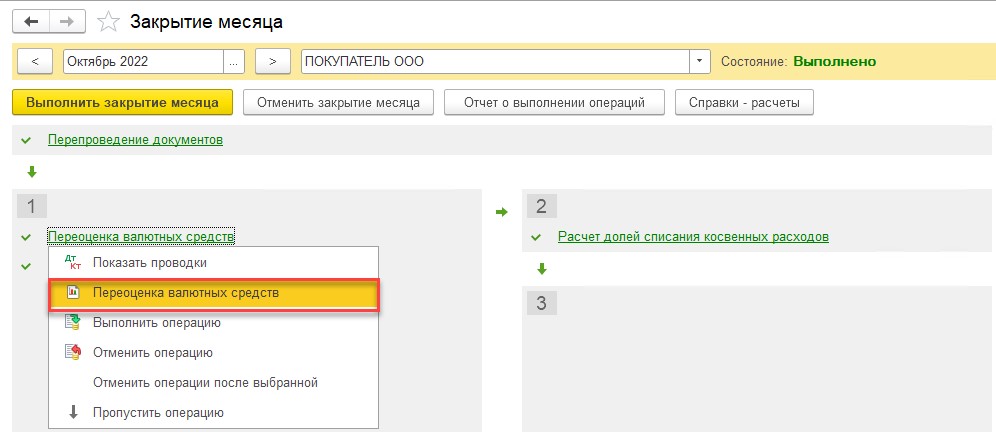Expand the organization dropdown arrow
Screen dimensions: 996x432
pos(700,62)
